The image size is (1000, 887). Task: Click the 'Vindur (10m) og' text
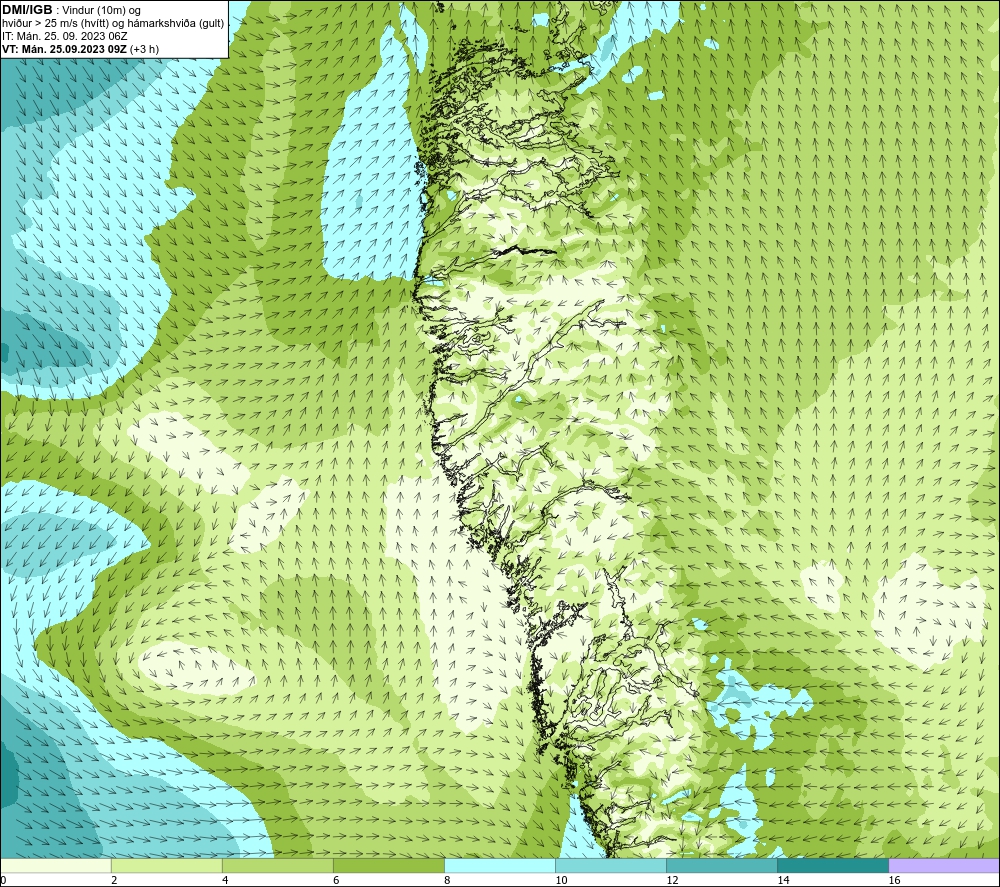101,11
